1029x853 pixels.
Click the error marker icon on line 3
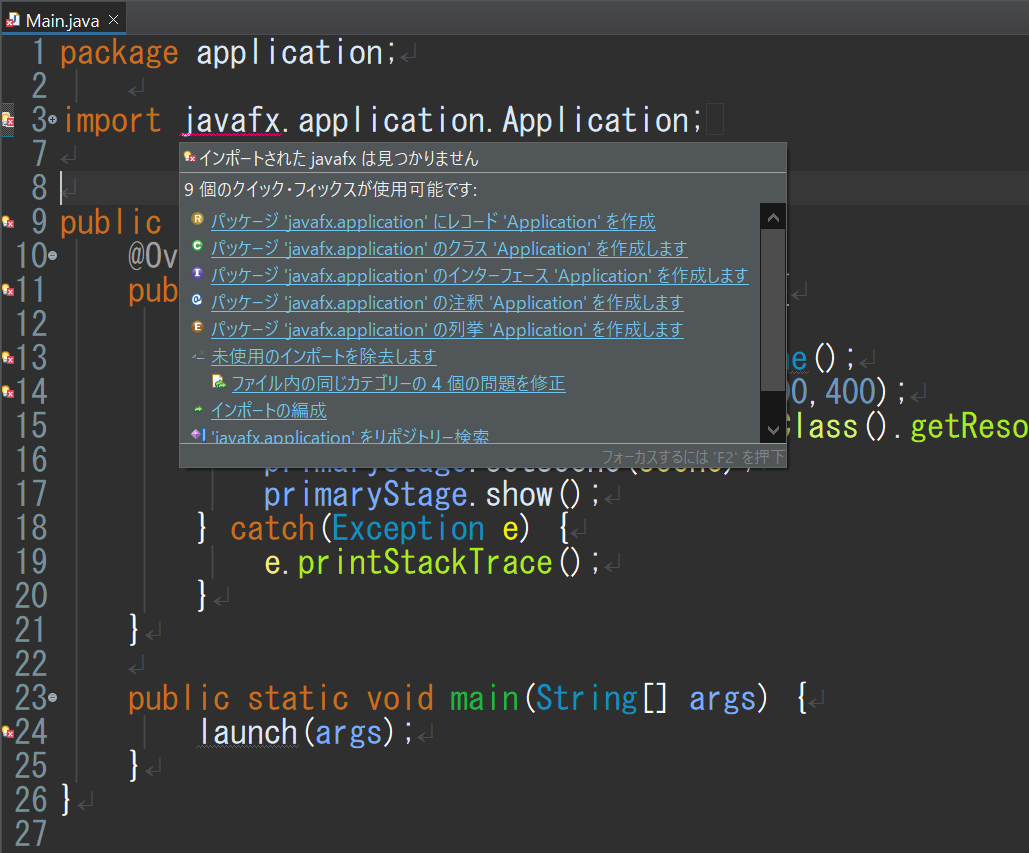tap(6, 121)
